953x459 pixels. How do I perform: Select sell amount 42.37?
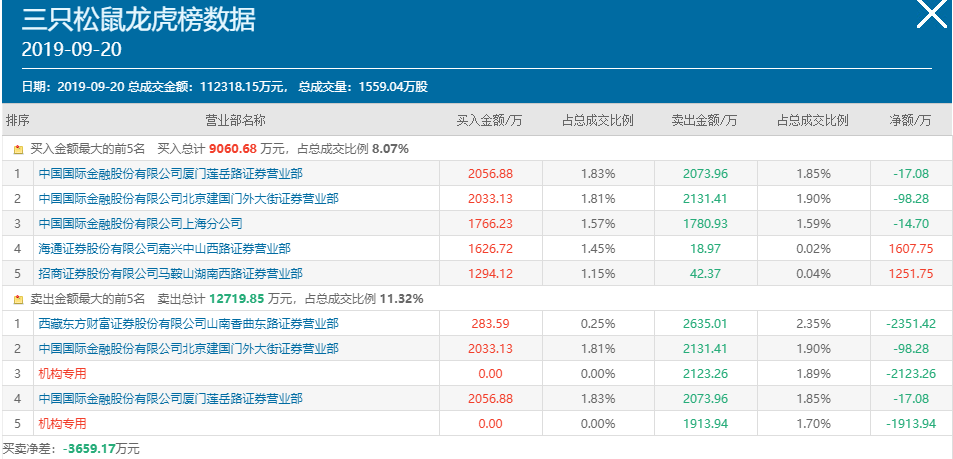[x=705, y=274]
